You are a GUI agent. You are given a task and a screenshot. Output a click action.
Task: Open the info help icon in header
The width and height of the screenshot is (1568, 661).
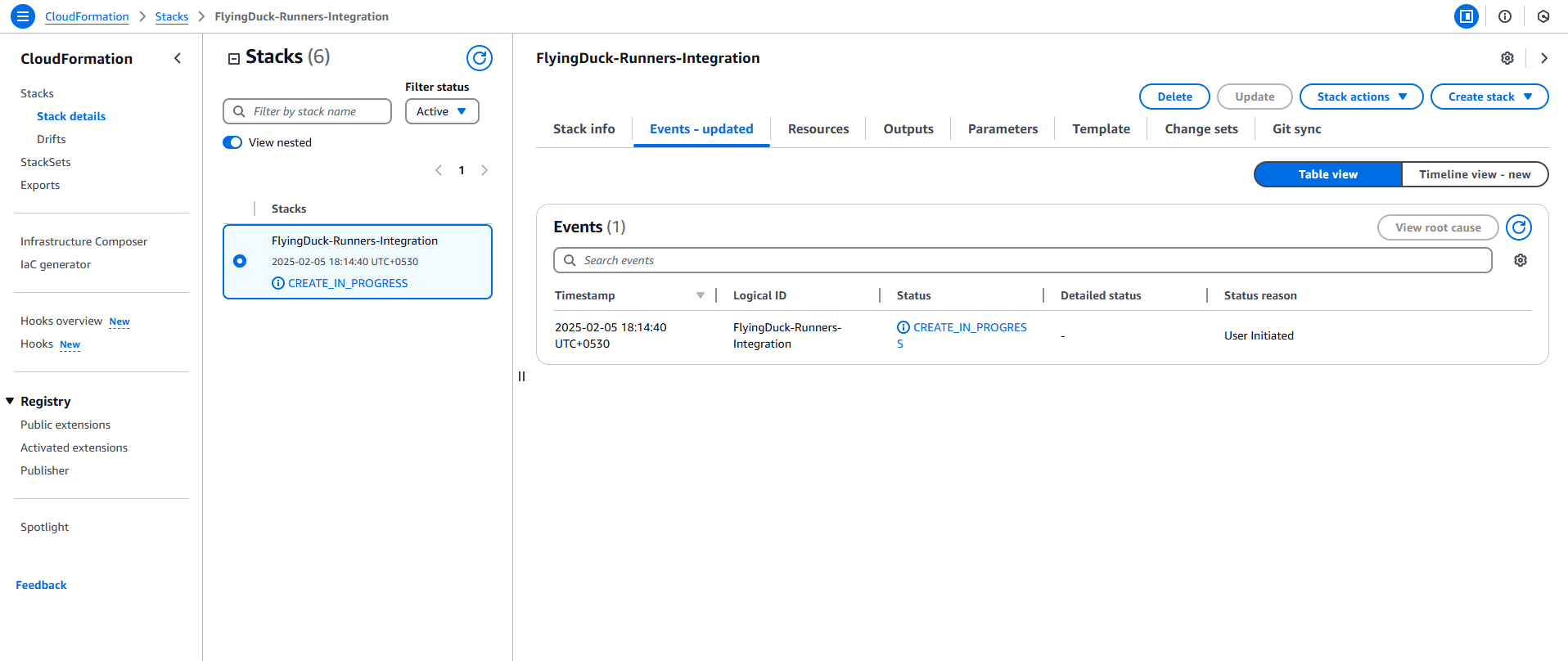point(1505,16)
